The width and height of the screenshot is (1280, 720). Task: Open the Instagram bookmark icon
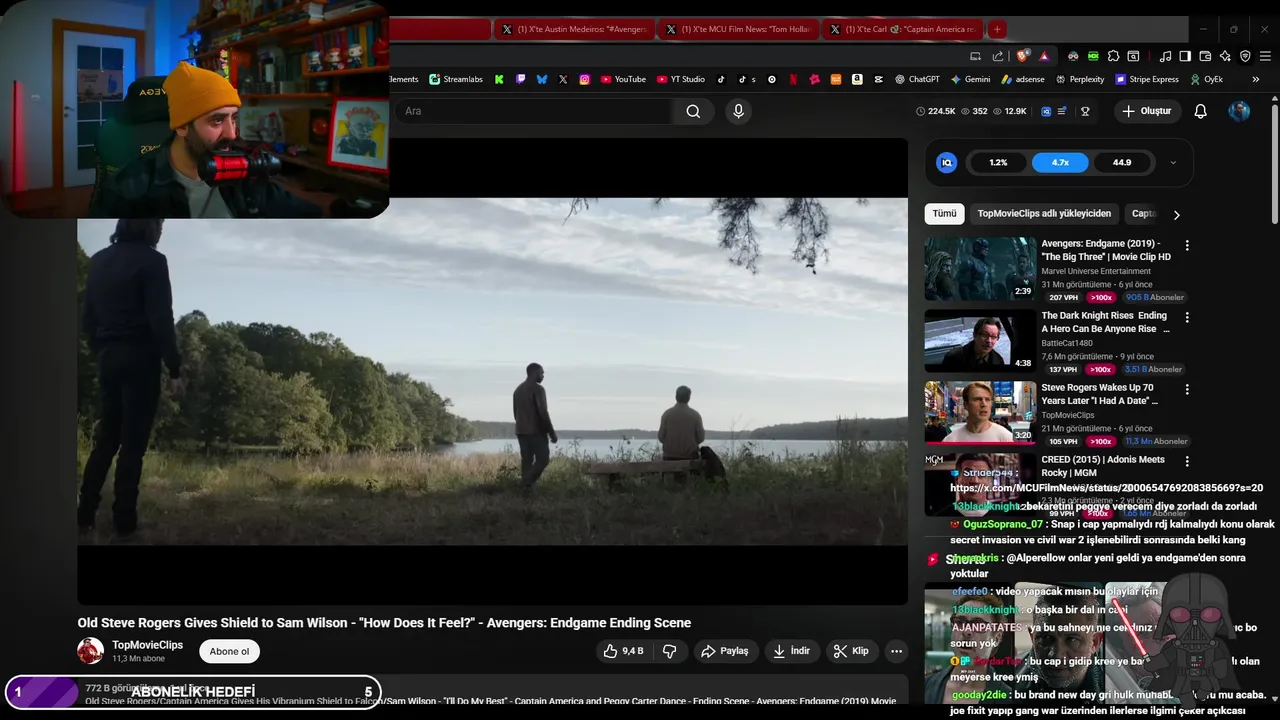point(585,79)
